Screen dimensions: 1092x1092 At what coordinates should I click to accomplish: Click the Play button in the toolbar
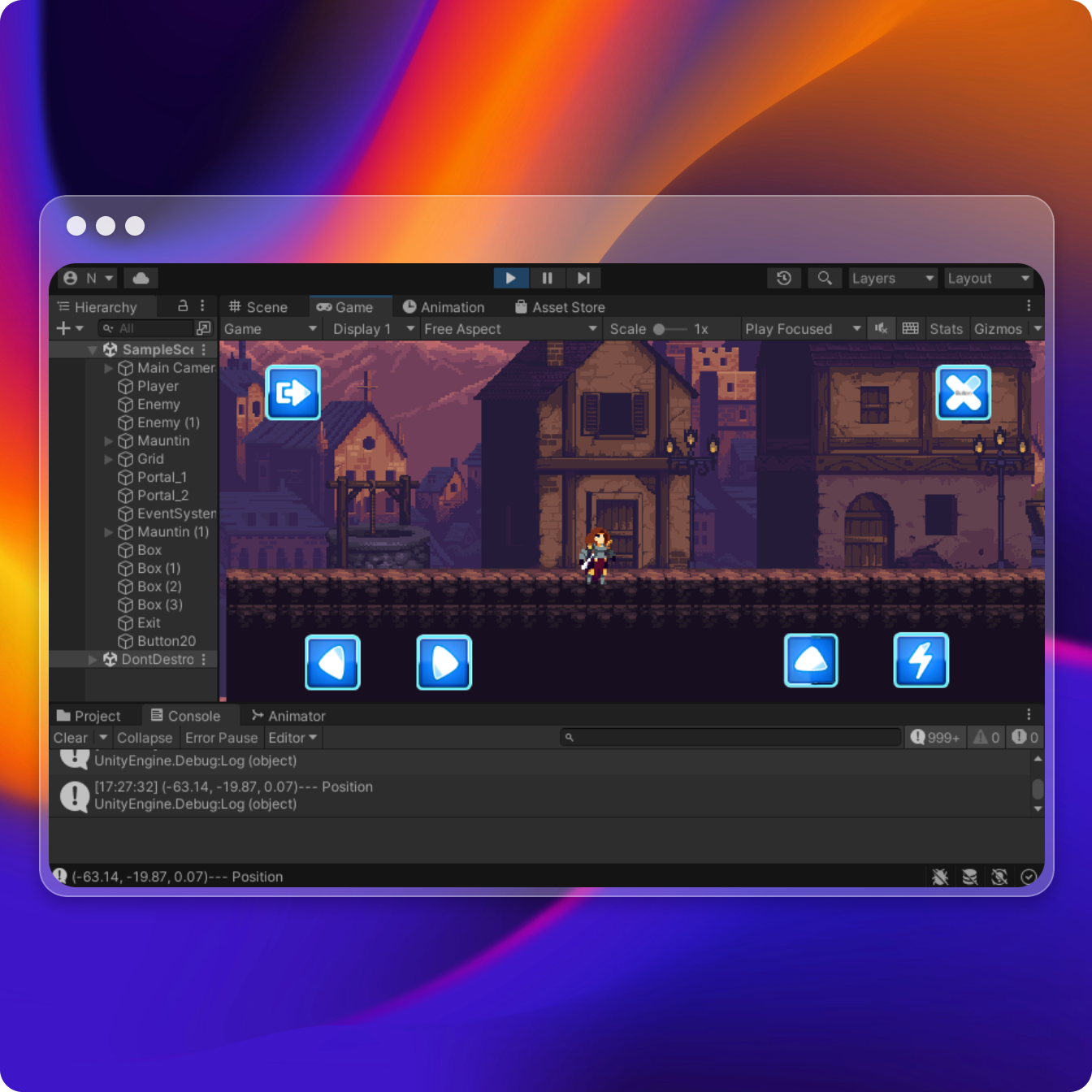(511, 278)
